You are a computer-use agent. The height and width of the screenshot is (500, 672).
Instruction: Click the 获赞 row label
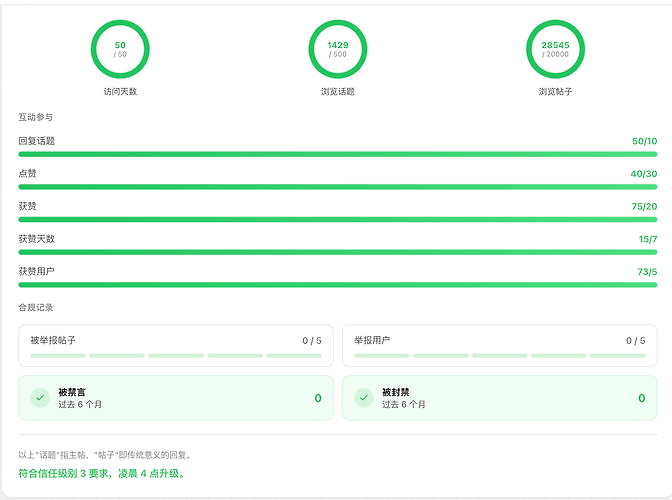tap(27, 206)
